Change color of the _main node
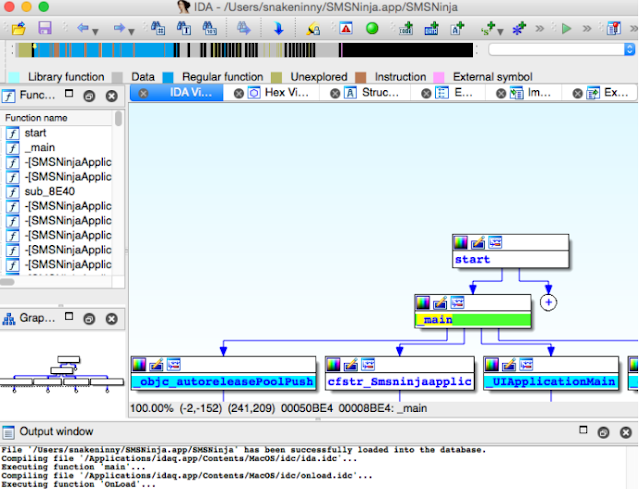 pos(423,303)
